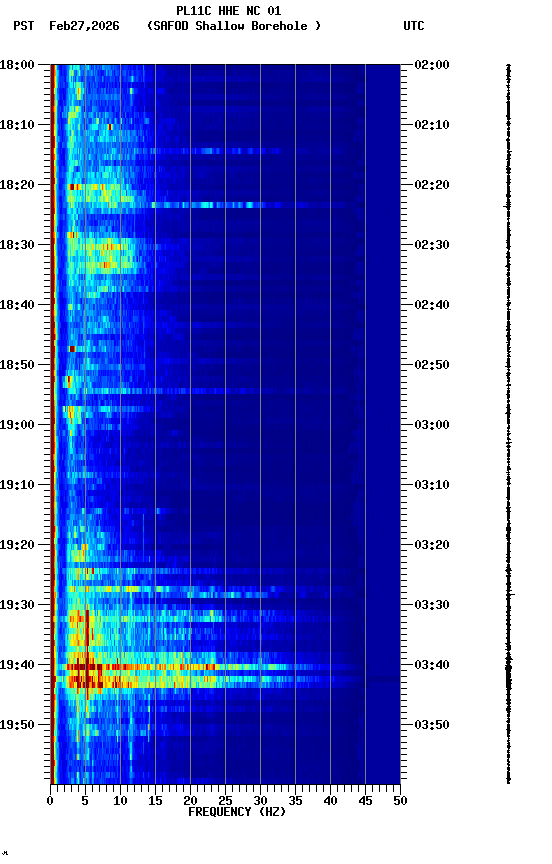Click the '19:20' PST time label

pos(17,545)
